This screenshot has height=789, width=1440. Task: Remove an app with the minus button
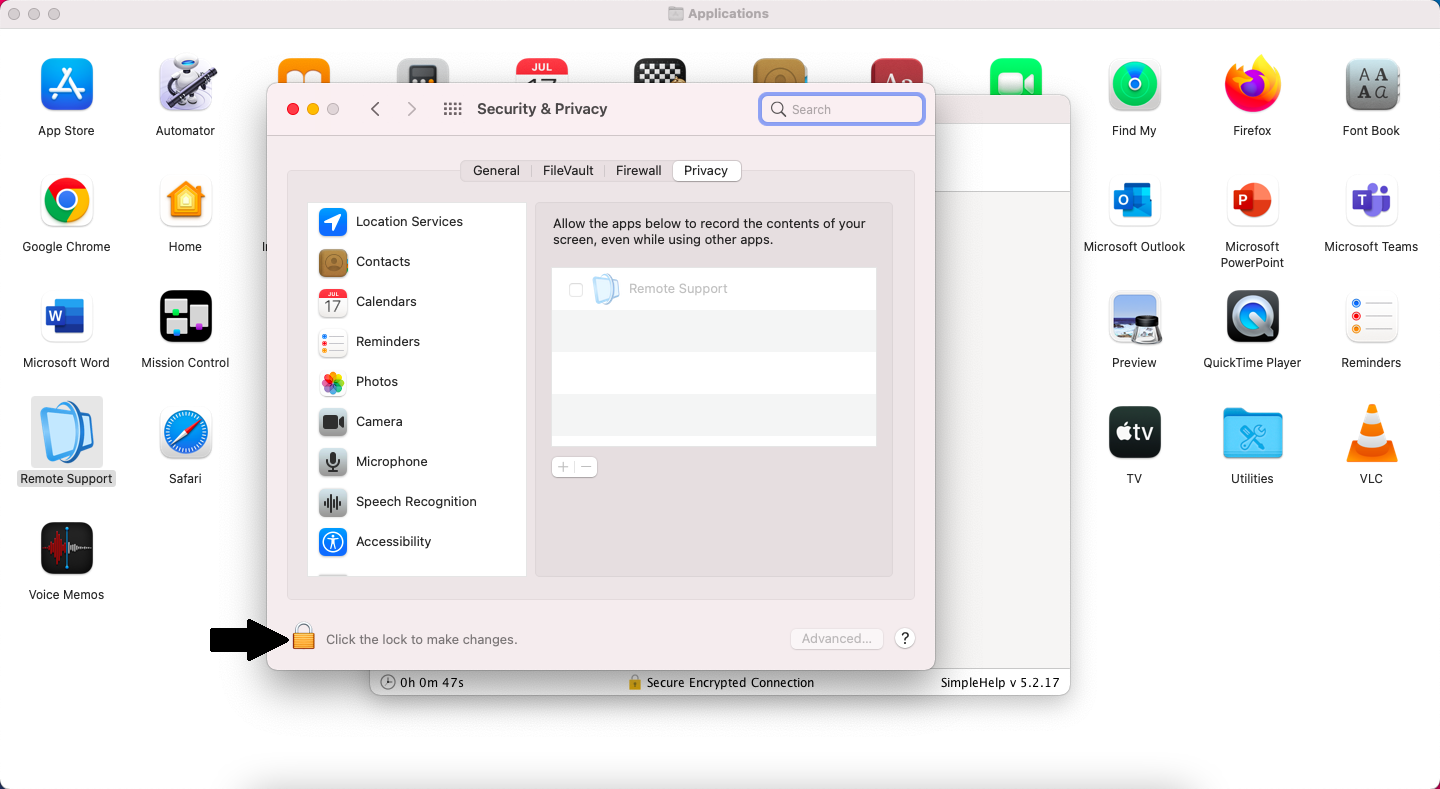tap(586, 467)
